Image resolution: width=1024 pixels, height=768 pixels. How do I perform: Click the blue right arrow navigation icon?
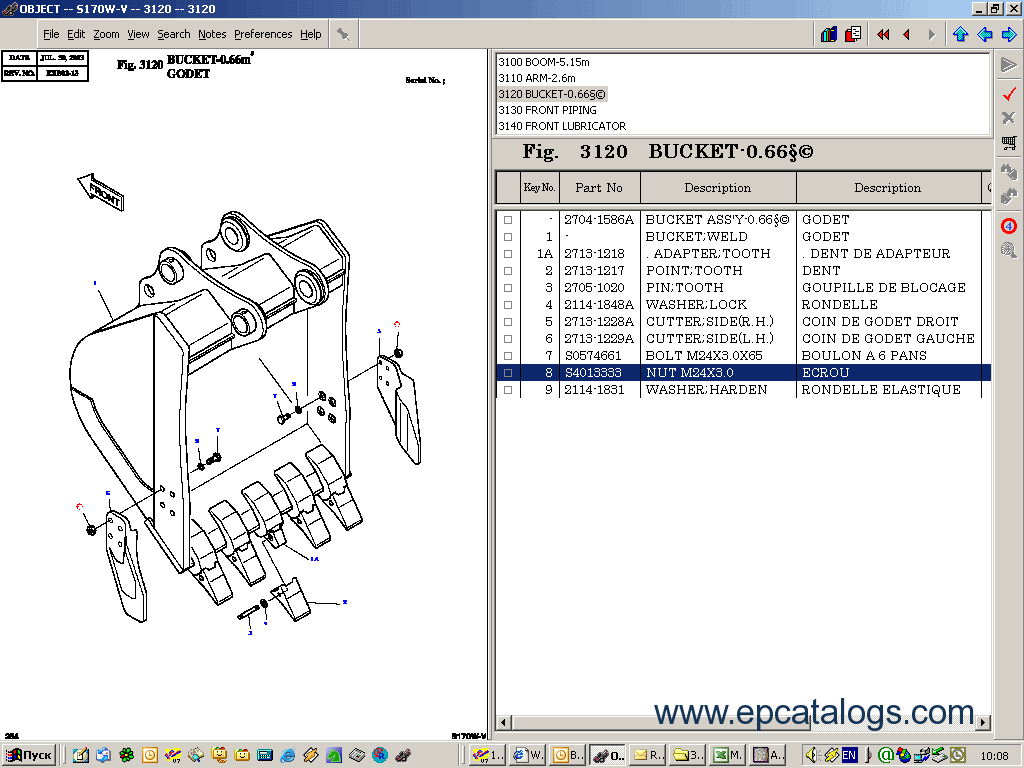click(x=1009, y=34)
